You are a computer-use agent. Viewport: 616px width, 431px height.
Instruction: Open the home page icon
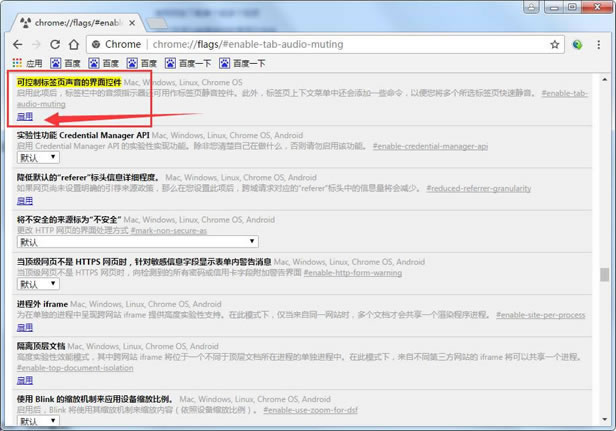(74, 44)
